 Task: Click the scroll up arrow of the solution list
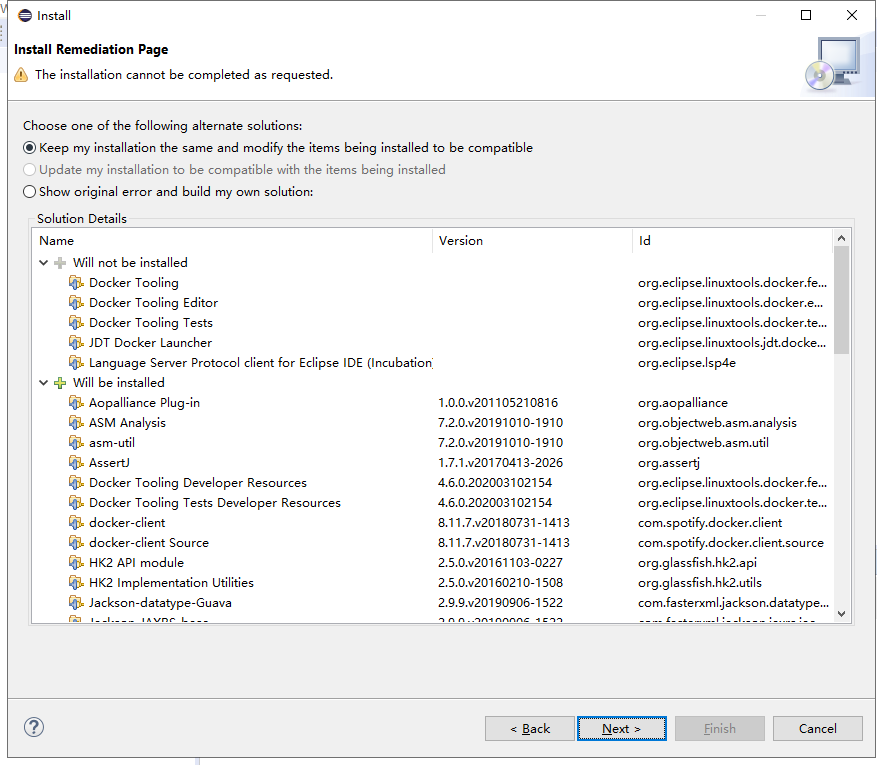point(841,238)
